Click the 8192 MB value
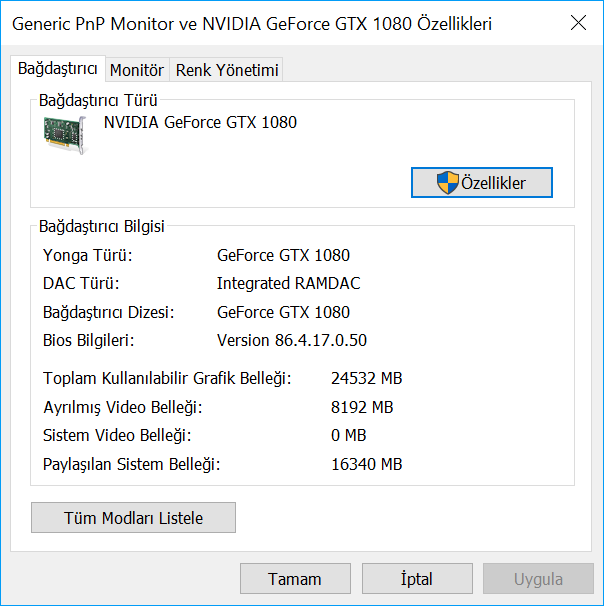Screen dimensions: 604x606 click(x=362, y=407)
